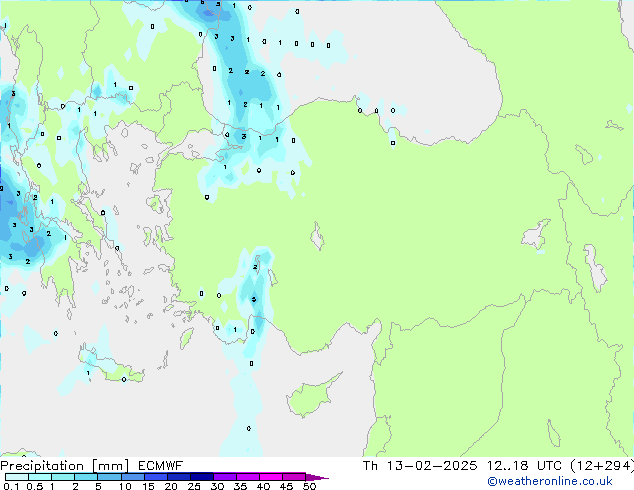Click the "Th 13-02-2025" date text
This screenshot has width=634, height=490.
[x=420, y=466]
